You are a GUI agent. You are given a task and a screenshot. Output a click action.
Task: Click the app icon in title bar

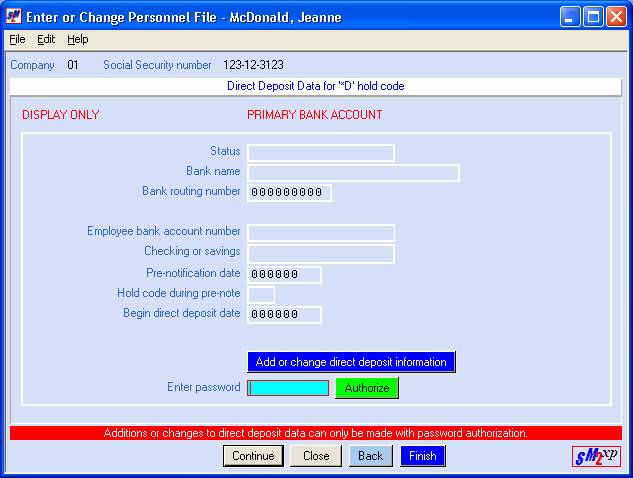point(15,16)
